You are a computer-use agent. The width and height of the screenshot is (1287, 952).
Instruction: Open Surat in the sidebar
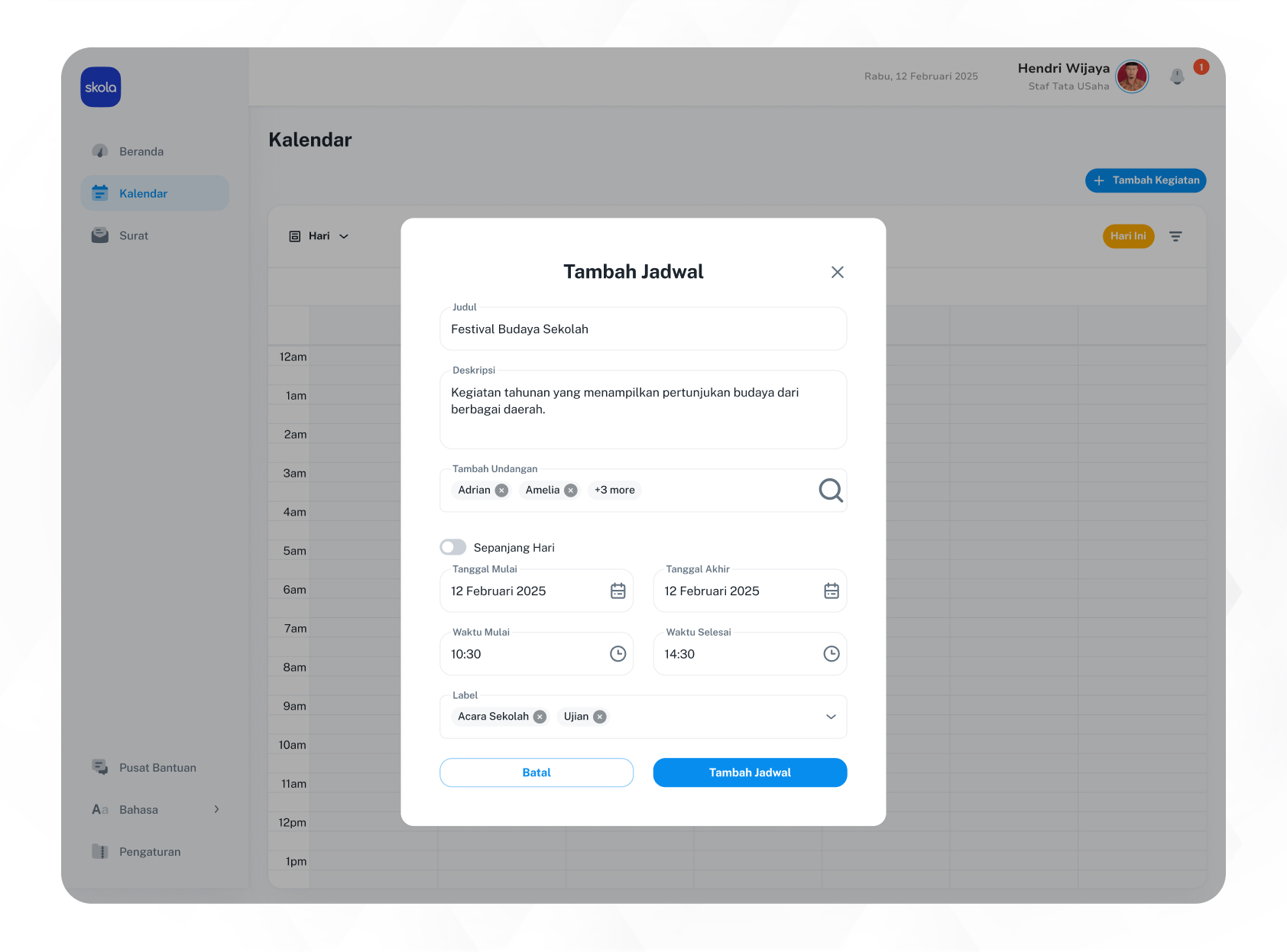click(134, 235)
